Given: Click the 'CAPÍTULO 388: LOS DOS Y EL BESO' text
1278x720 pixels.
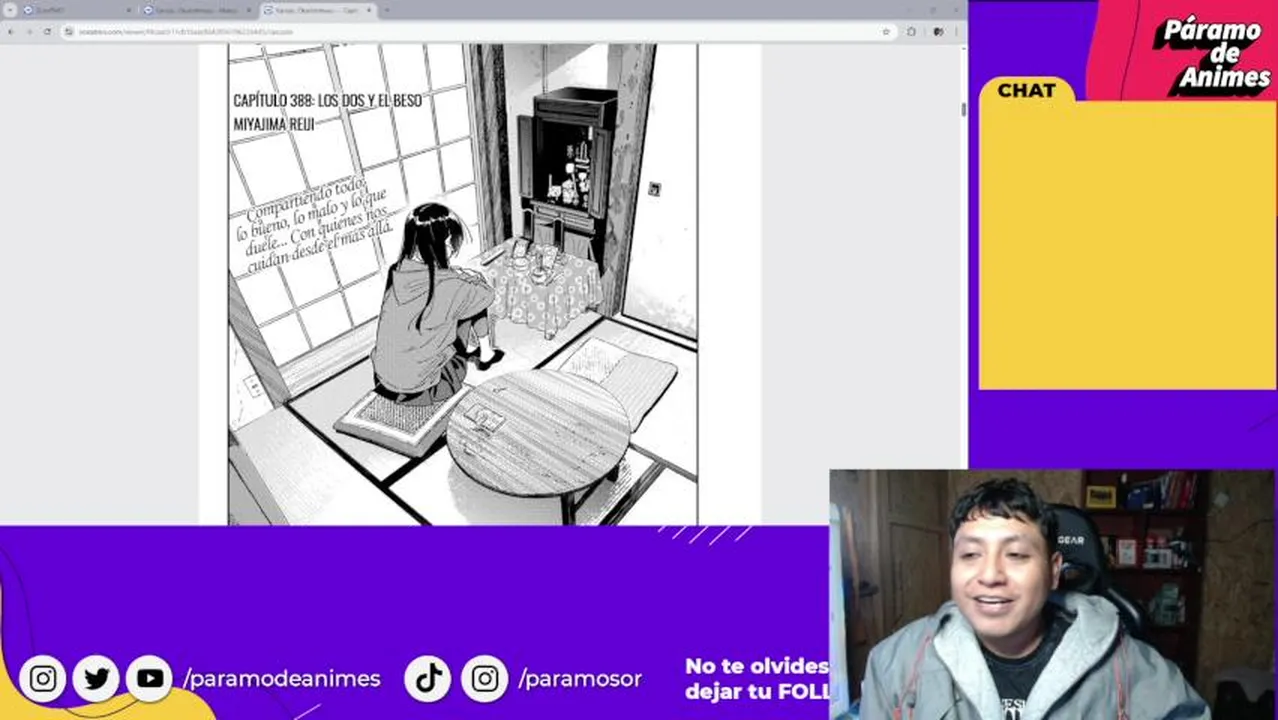Looking at the screenshot, I should [327, 101].
